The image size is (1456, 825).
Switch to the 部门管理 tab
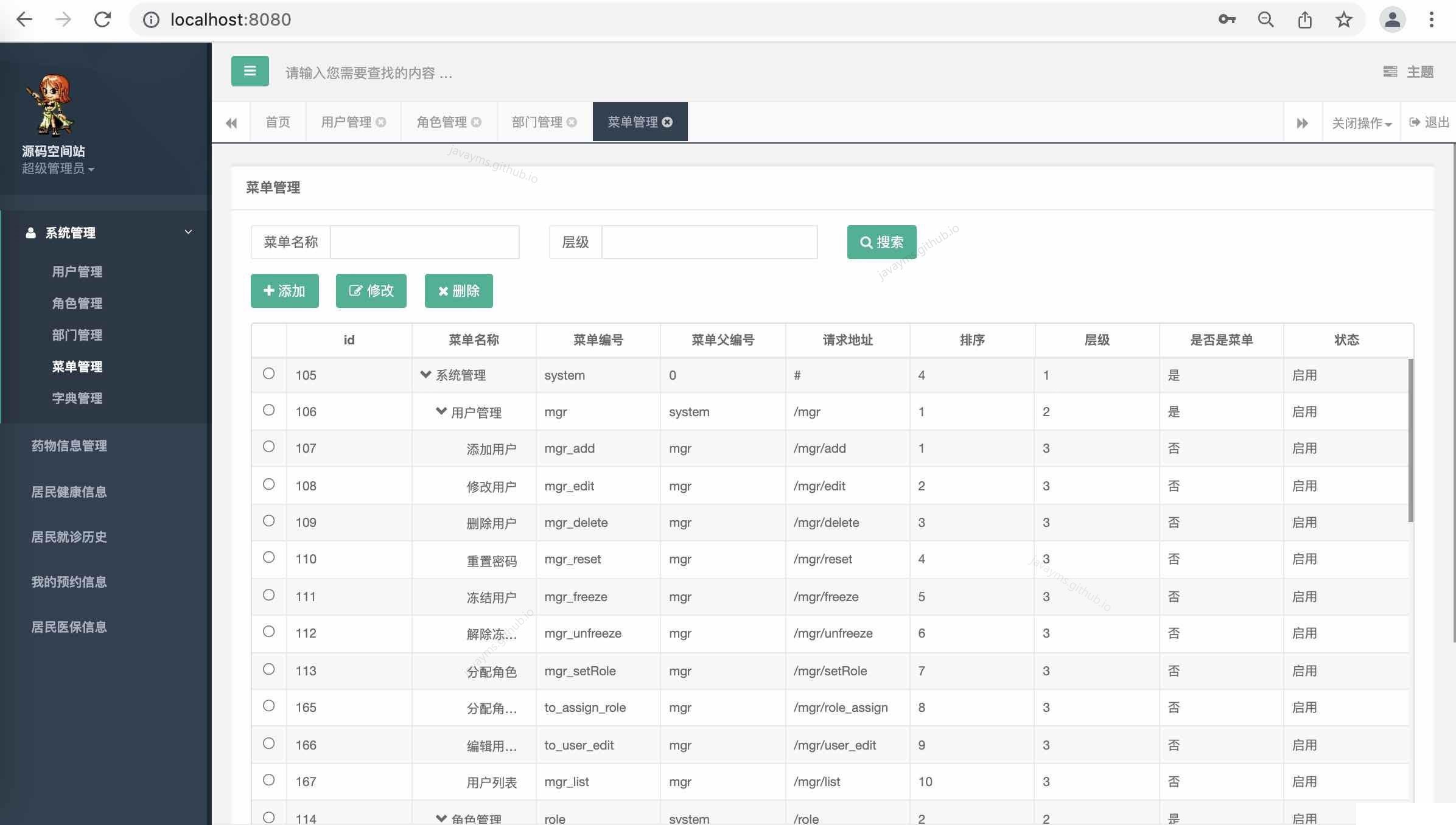coord(537,122)
